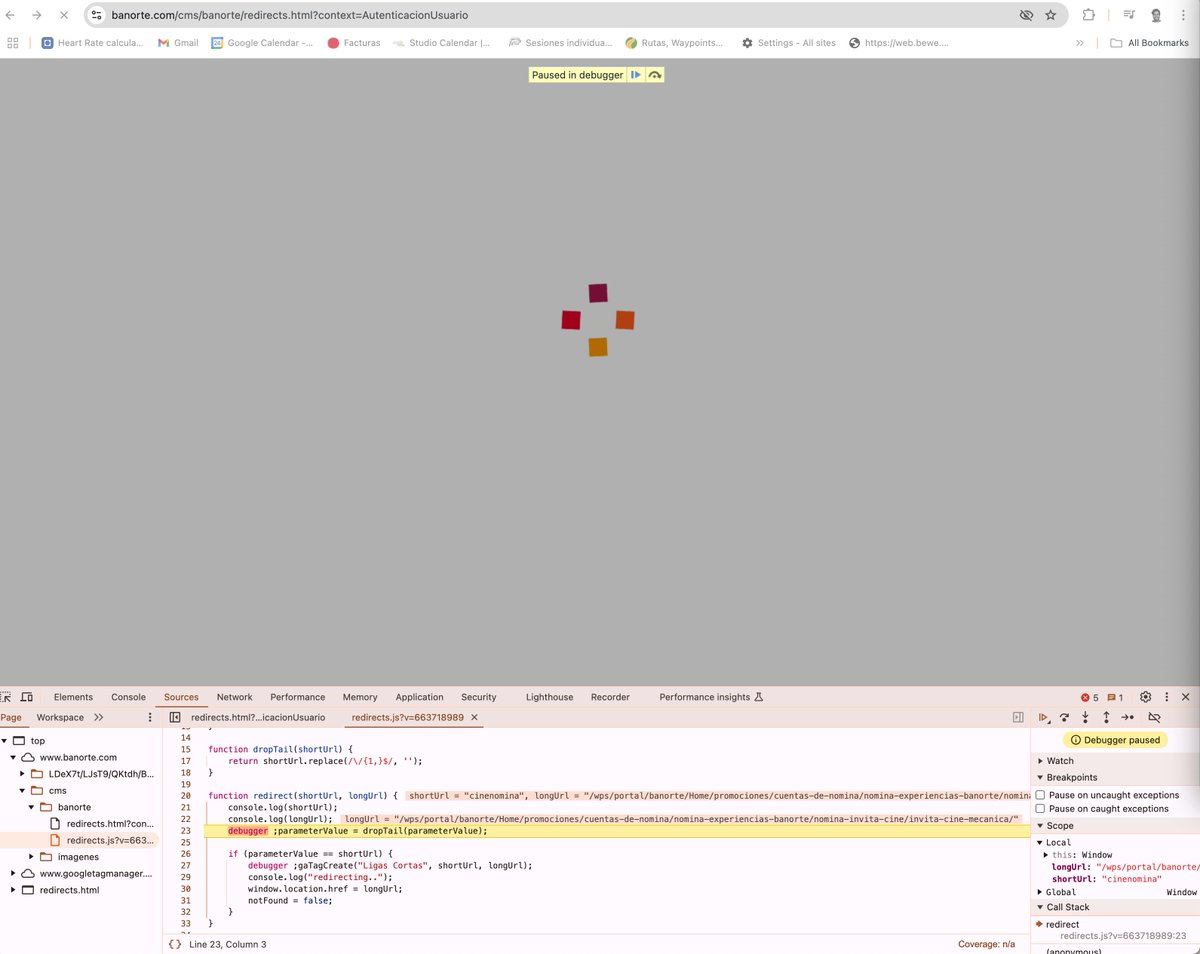Resume script execution in debugger pane
Image resolution: width=1200 pixels, height=954 pixels.
pyautogui.click(x=1043, y=717)
